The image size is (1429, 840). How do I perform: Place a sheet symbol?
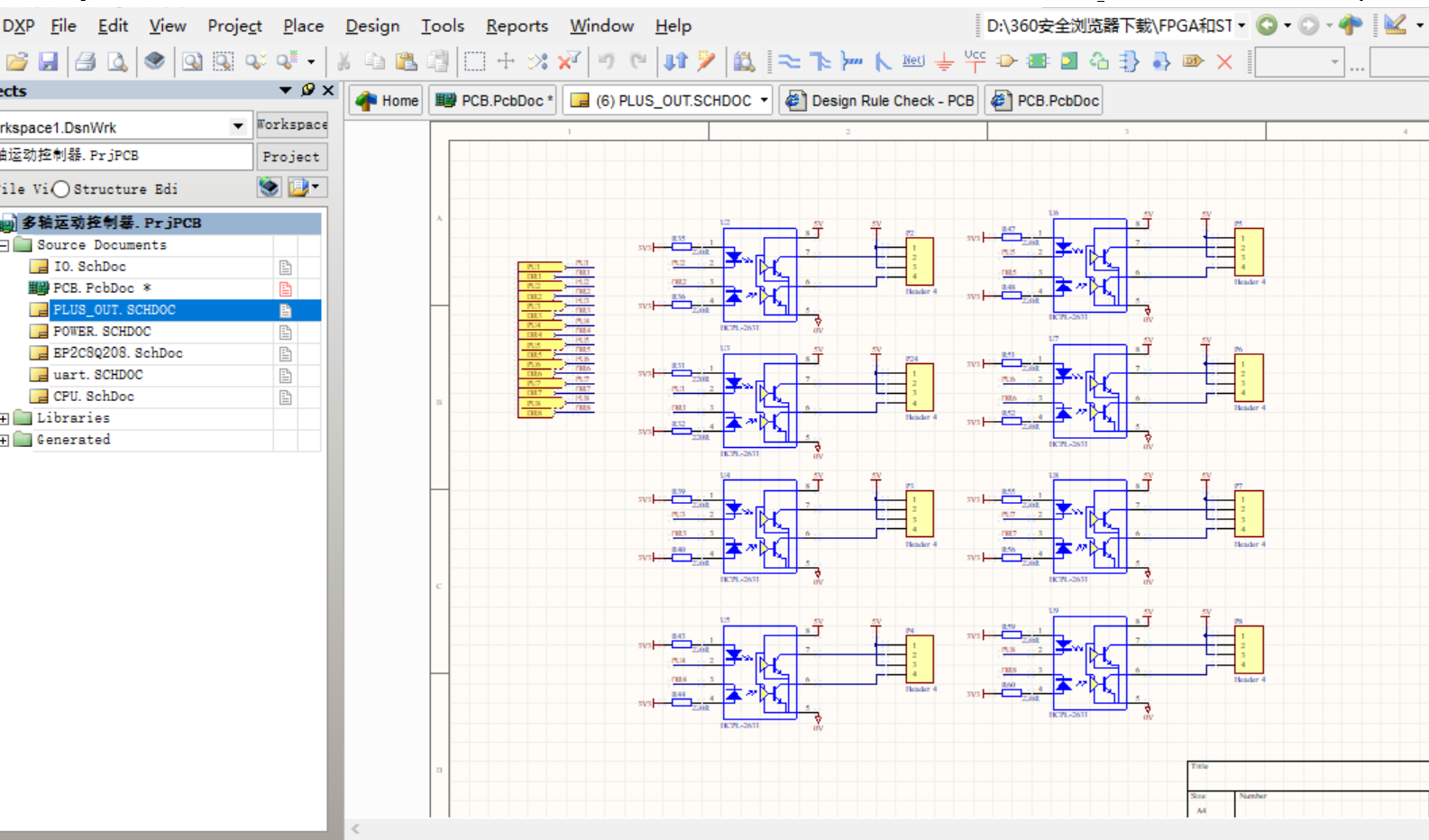pos(1038,61)
